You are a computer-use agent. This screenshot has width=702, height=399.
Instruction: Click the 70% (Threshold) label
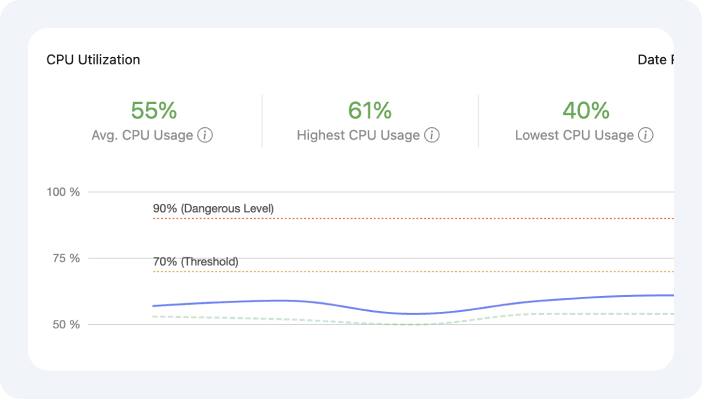(196, 262)
